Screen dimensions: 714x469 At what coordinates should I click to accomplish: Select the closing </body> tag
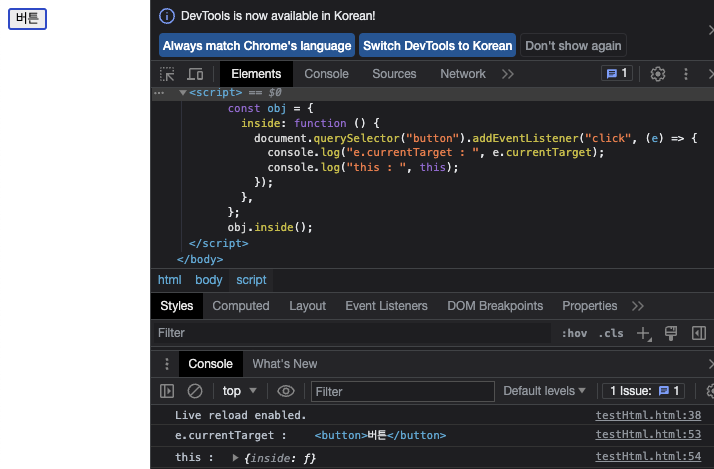click(x=200, y=259)
